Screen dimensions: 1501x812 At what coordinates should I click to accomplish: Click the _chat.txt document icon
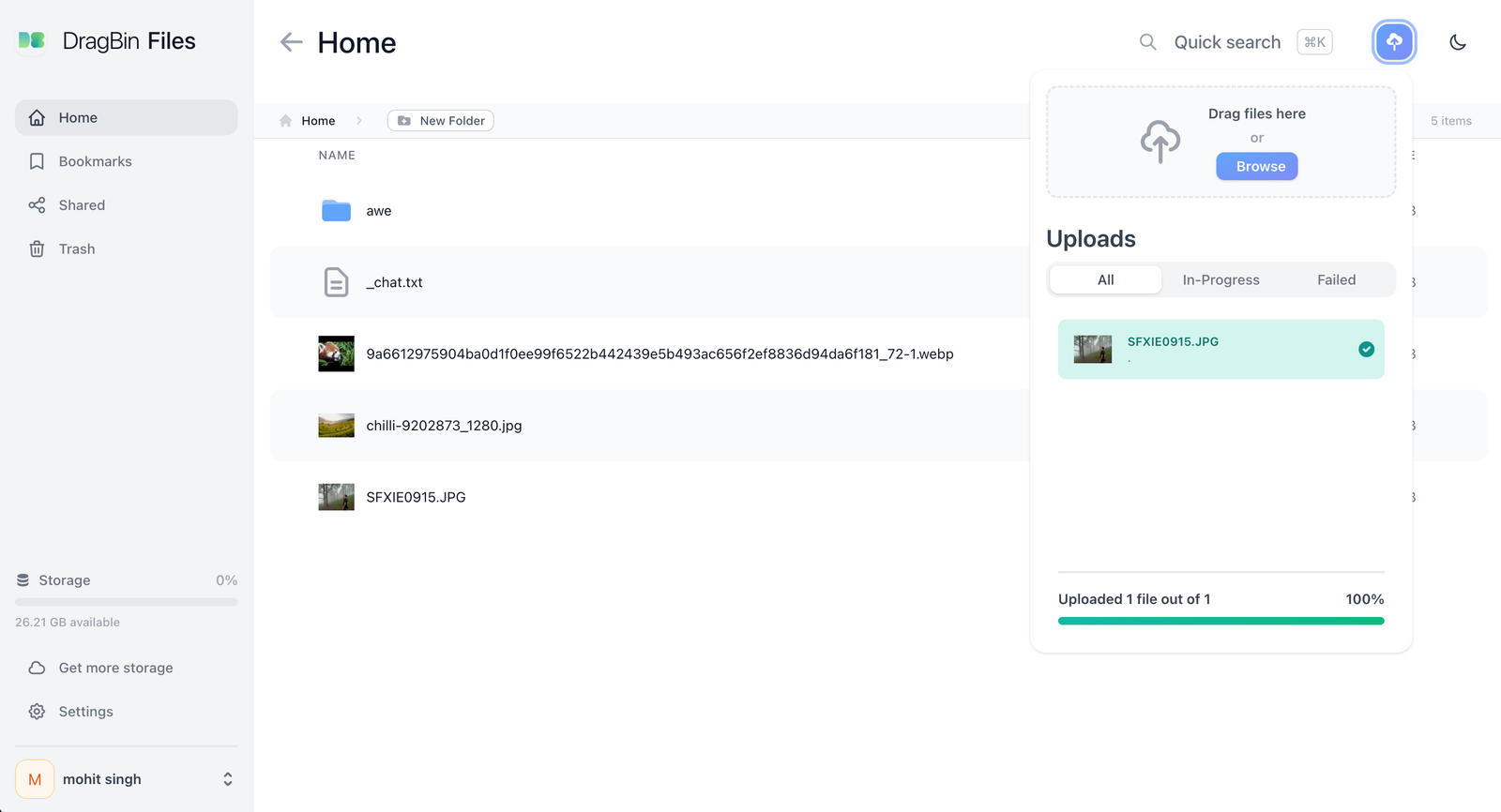pos(336,282)
